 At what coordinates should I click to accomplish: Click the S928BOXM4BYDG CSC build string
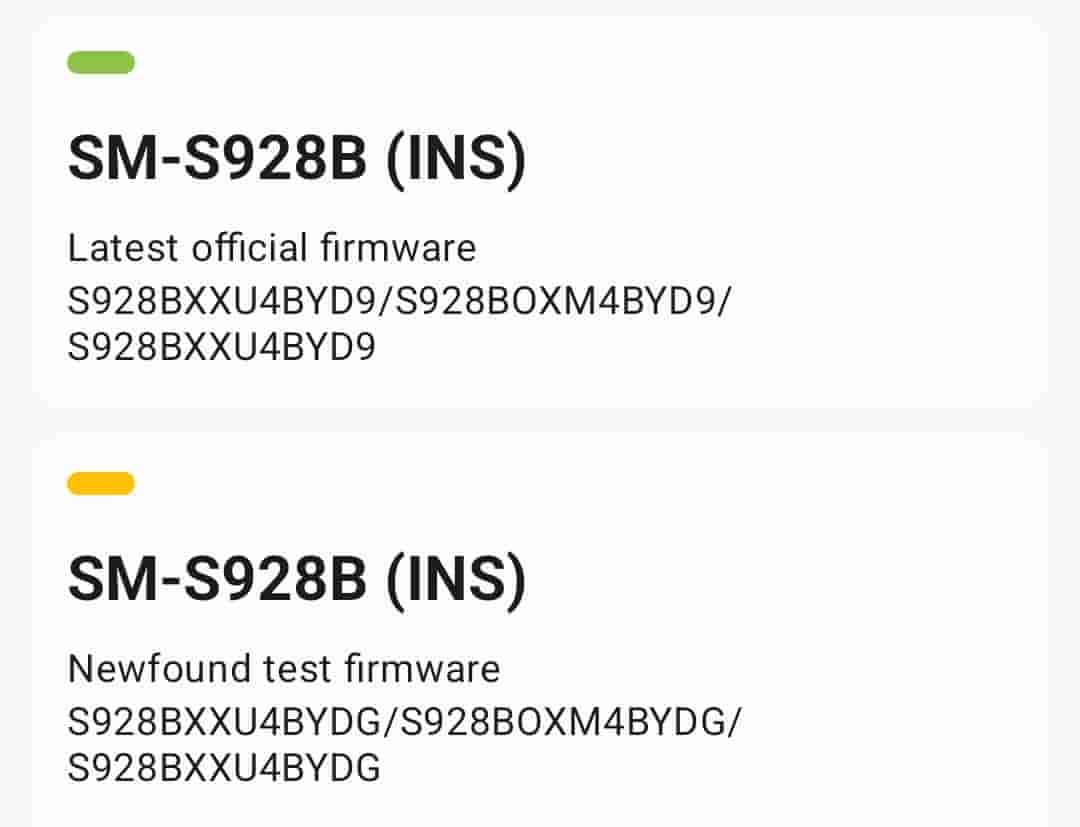pos(564,721)
